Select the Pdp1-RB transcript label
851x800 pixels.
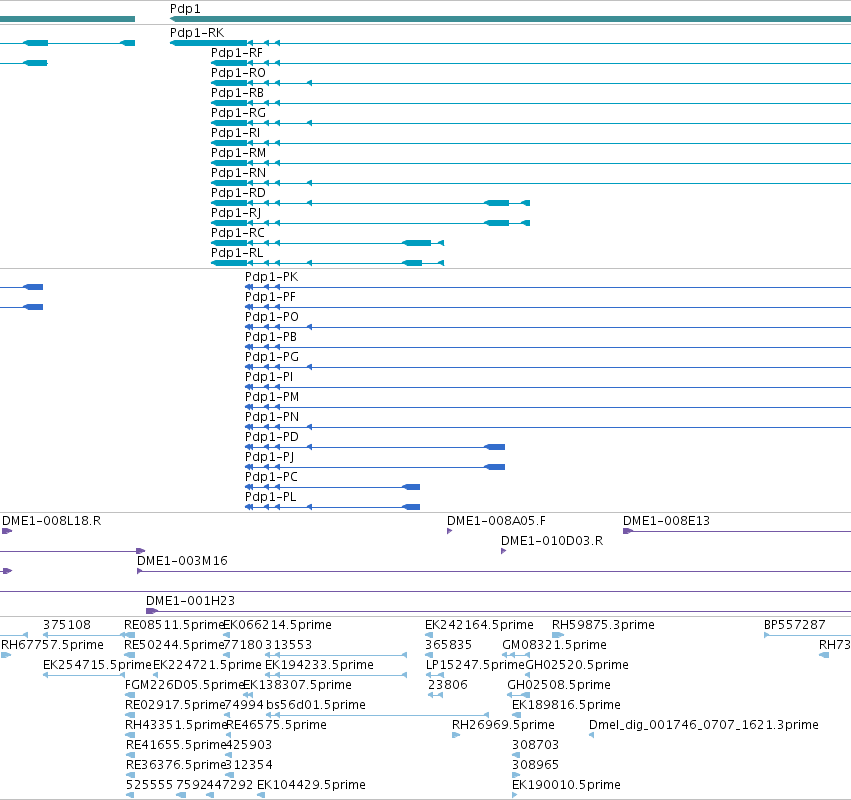coord(237,93)
